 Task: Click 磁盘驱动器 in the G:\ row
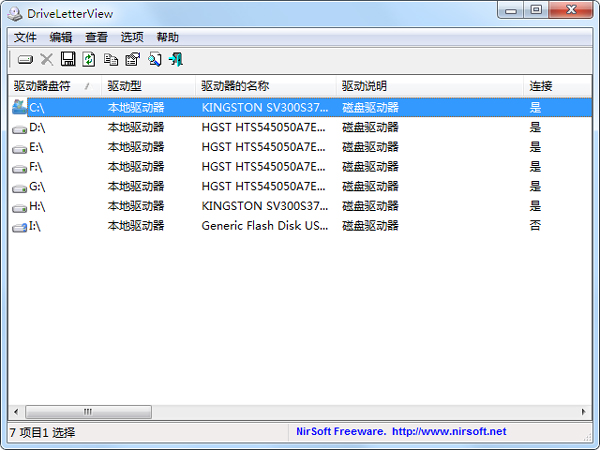pyautogui.click(x=370, y=186)
